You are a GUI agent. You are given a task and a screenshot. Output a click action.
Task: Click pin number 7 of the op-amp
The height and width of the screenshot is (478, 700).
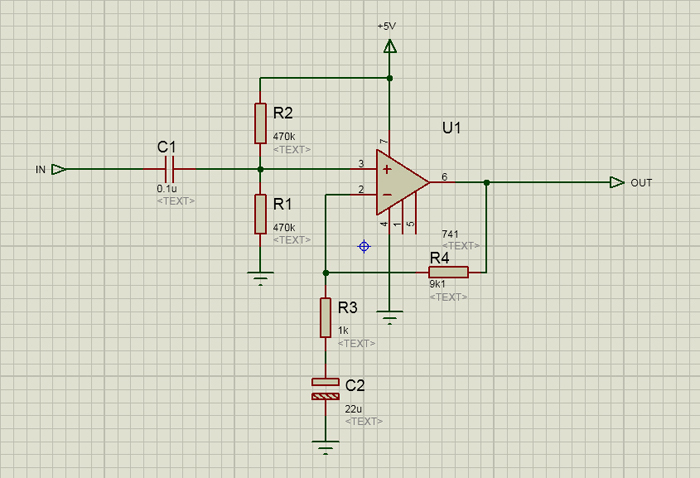click(x=384, y=142)
